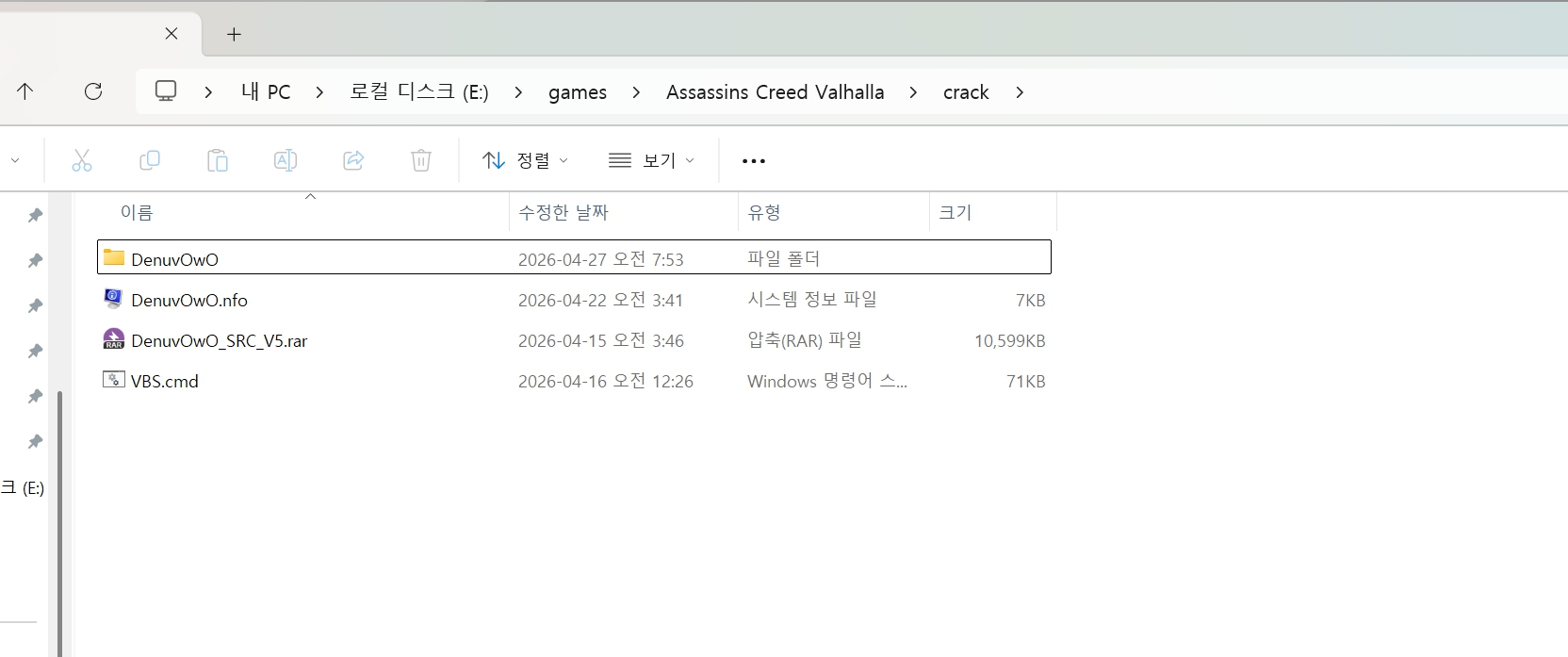The width and height of the screenshot is (1568, 657).
Task: Refresh the current folder view
Action: (x=93, y=91)
